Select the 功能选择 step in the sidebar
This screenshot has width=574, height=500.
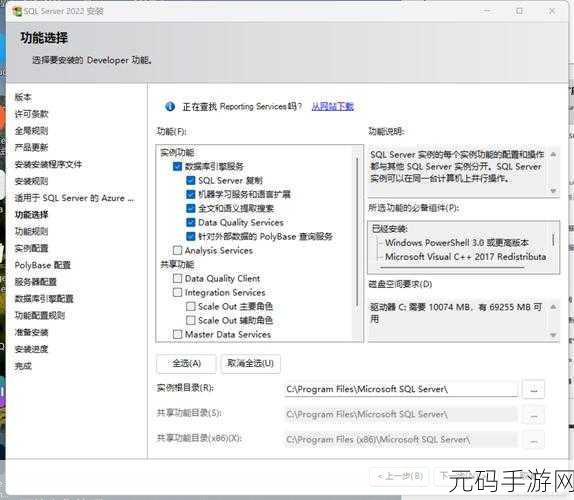31,214
